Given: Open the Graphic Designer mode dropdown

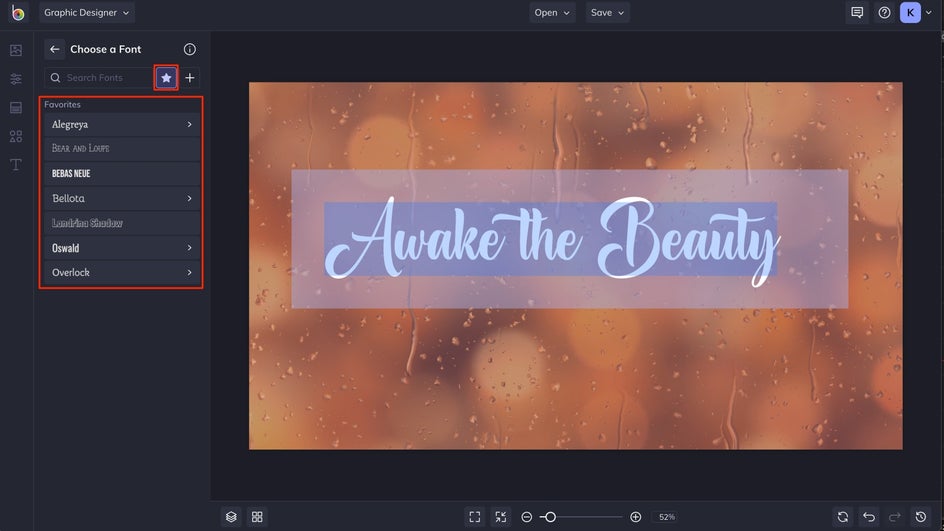Looking at the screenshot, I should (87, 13).
